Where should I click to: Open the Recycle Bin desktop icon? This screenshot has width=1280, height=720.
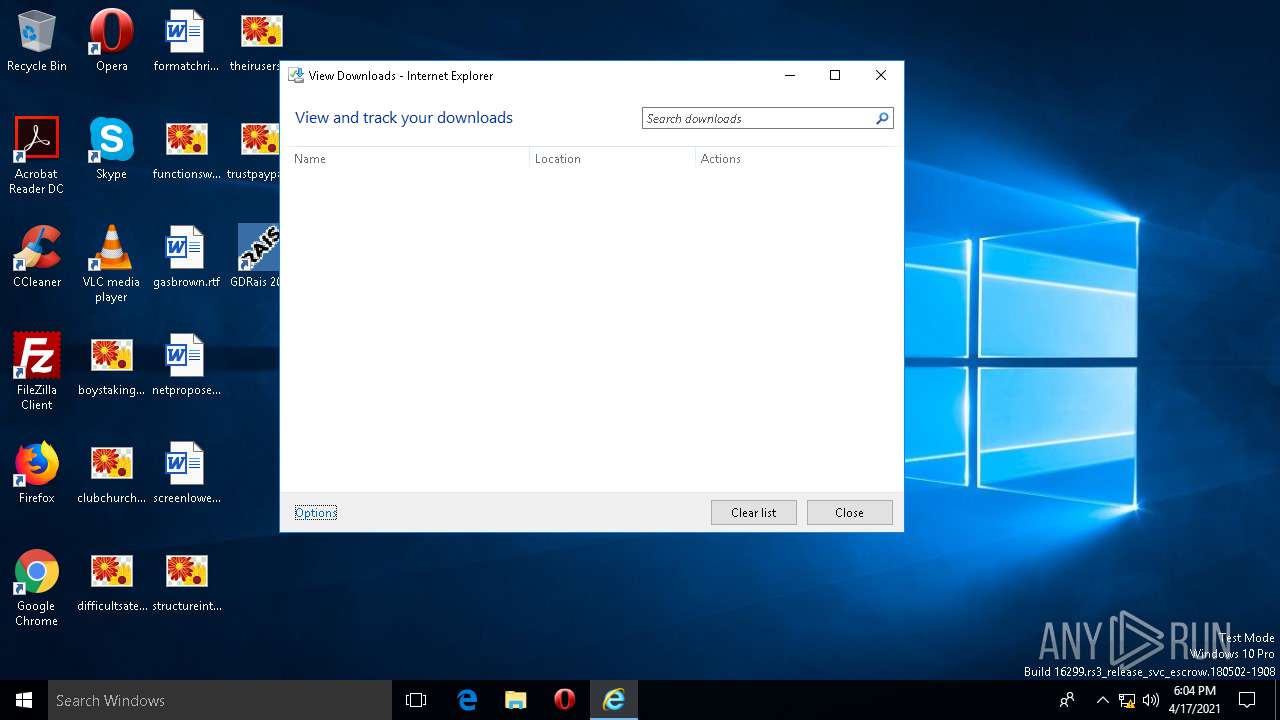(x=37, y=41)
